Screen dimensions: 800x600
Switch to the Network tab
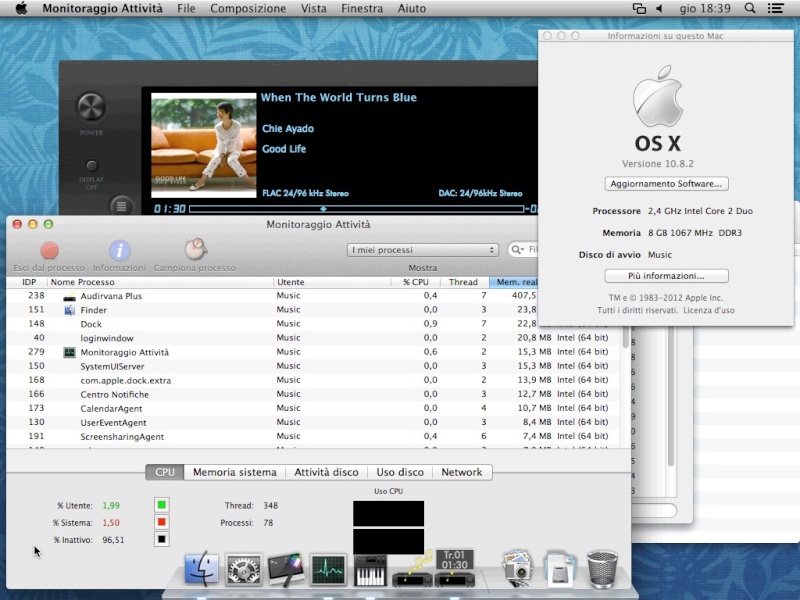[x=462, y=472]
